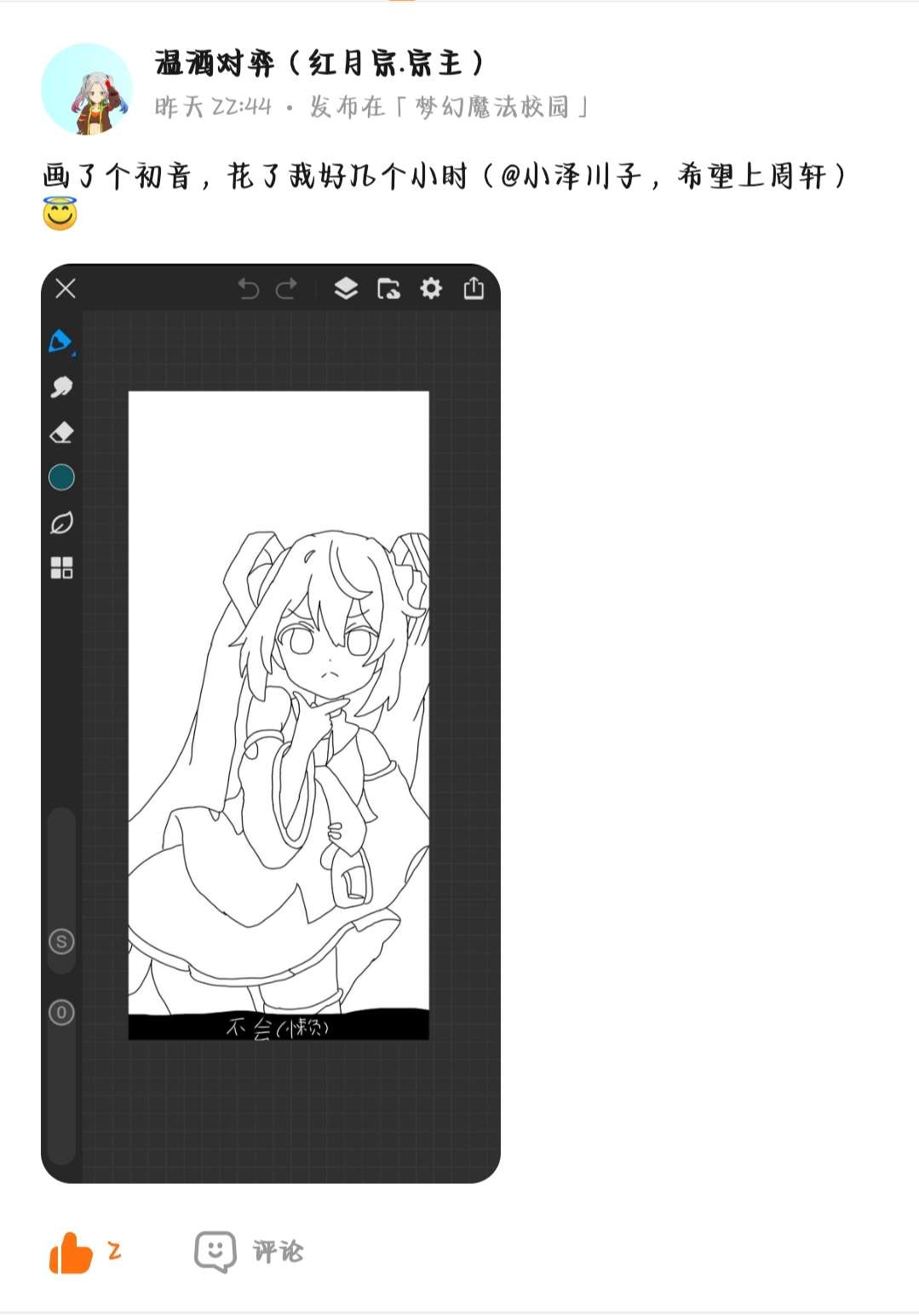
Task: Open the gallery folder icon
Action: [x=388, y=289]
